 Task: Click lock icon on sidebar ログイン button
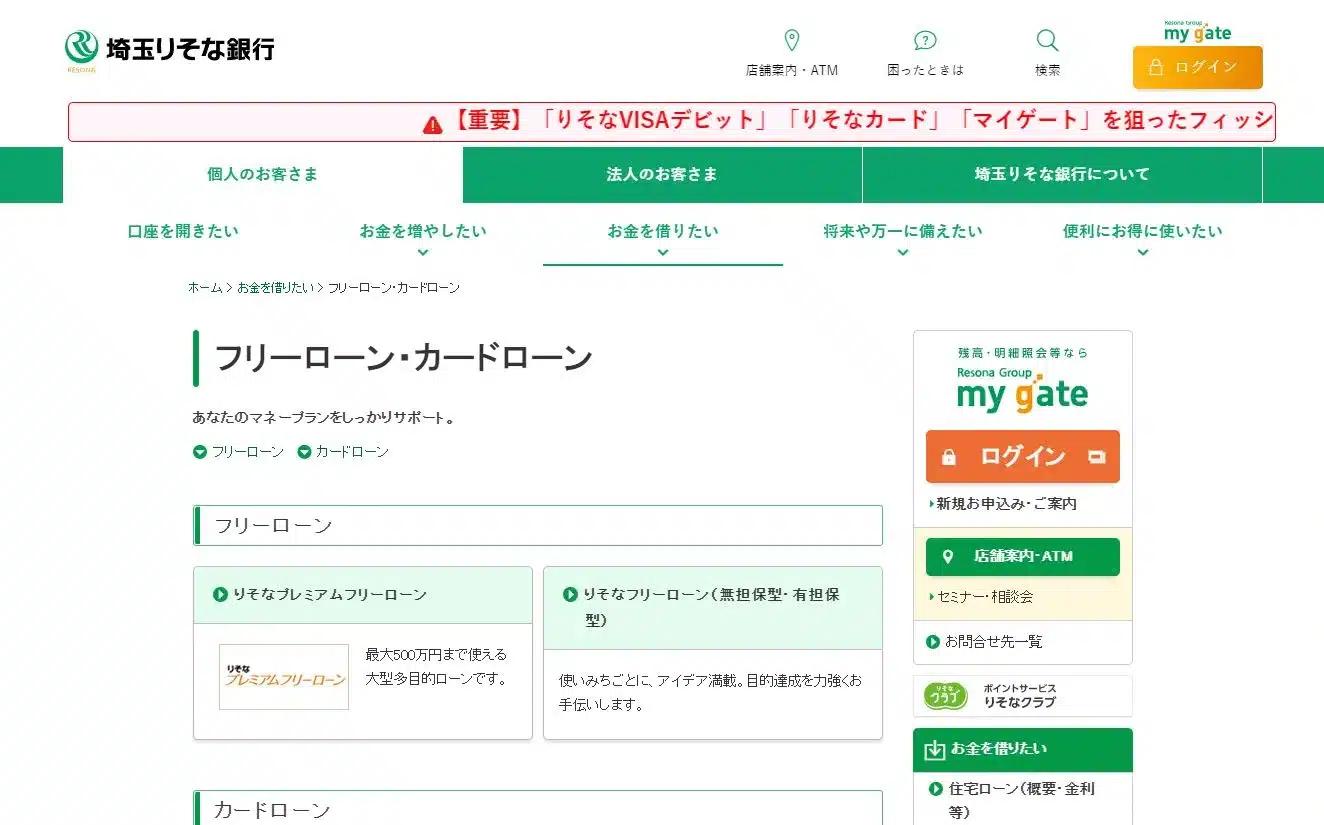point(949,457)
